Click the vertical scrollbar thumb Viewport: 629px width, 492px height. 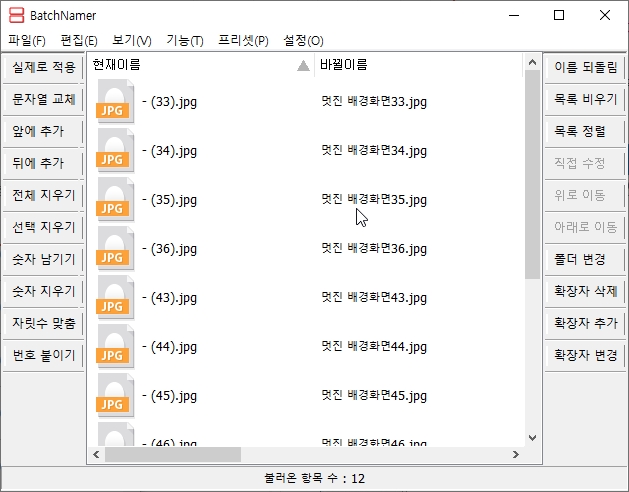click(532, 175)
